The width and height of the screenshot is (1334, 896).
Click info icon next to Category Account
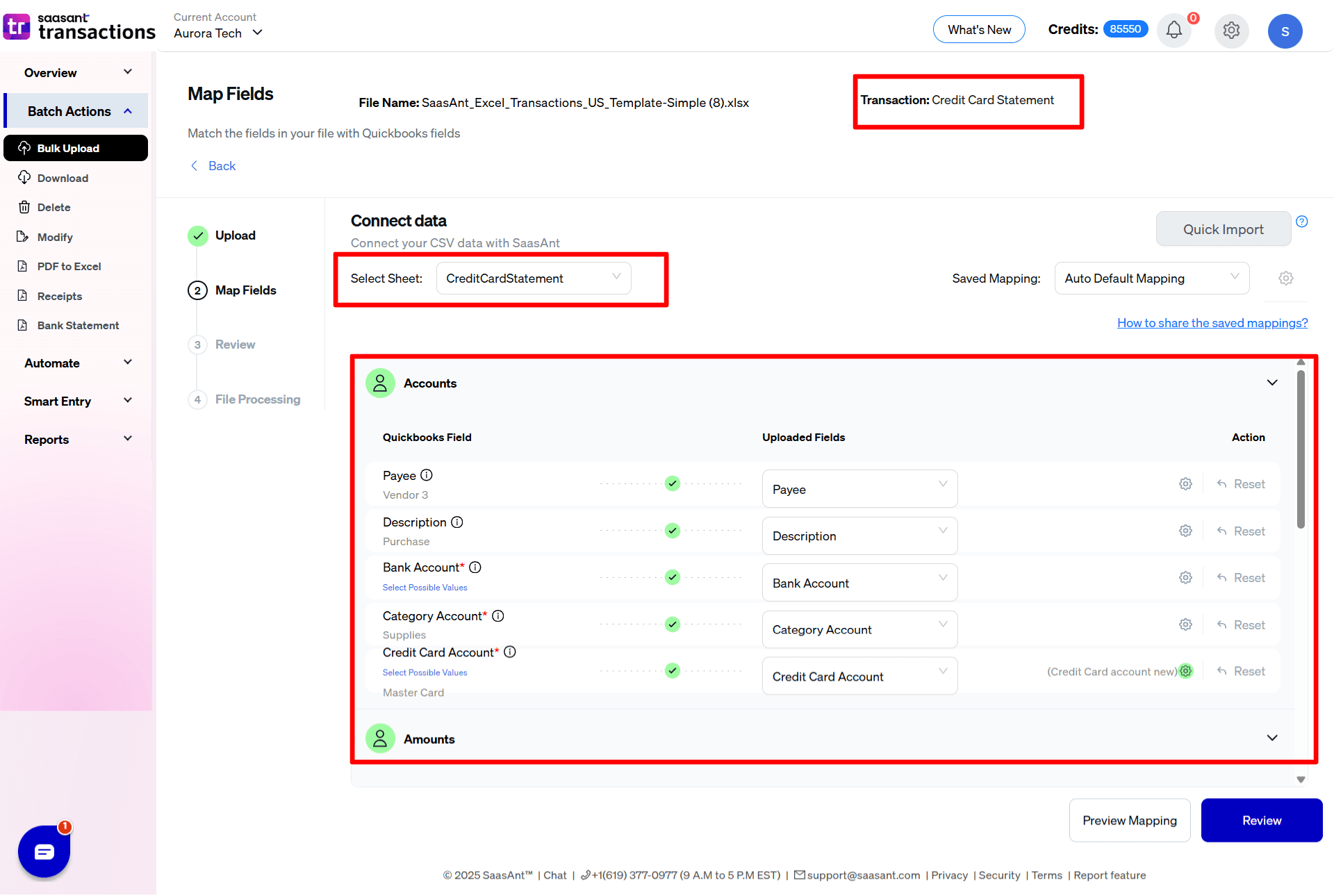[x=498, y=616]
